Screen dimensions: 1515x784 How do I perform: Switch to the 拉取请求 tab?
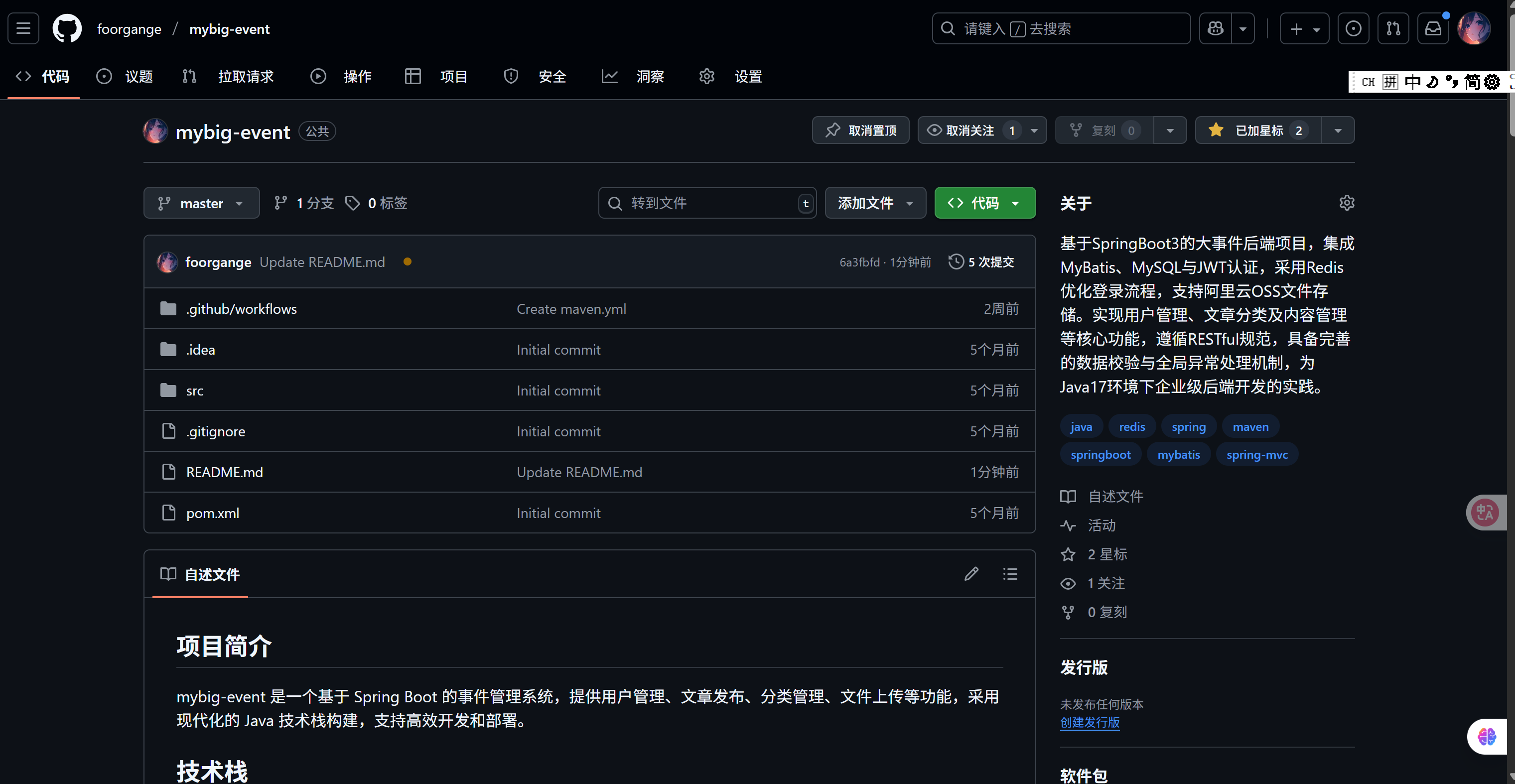(x=228, y=77)
